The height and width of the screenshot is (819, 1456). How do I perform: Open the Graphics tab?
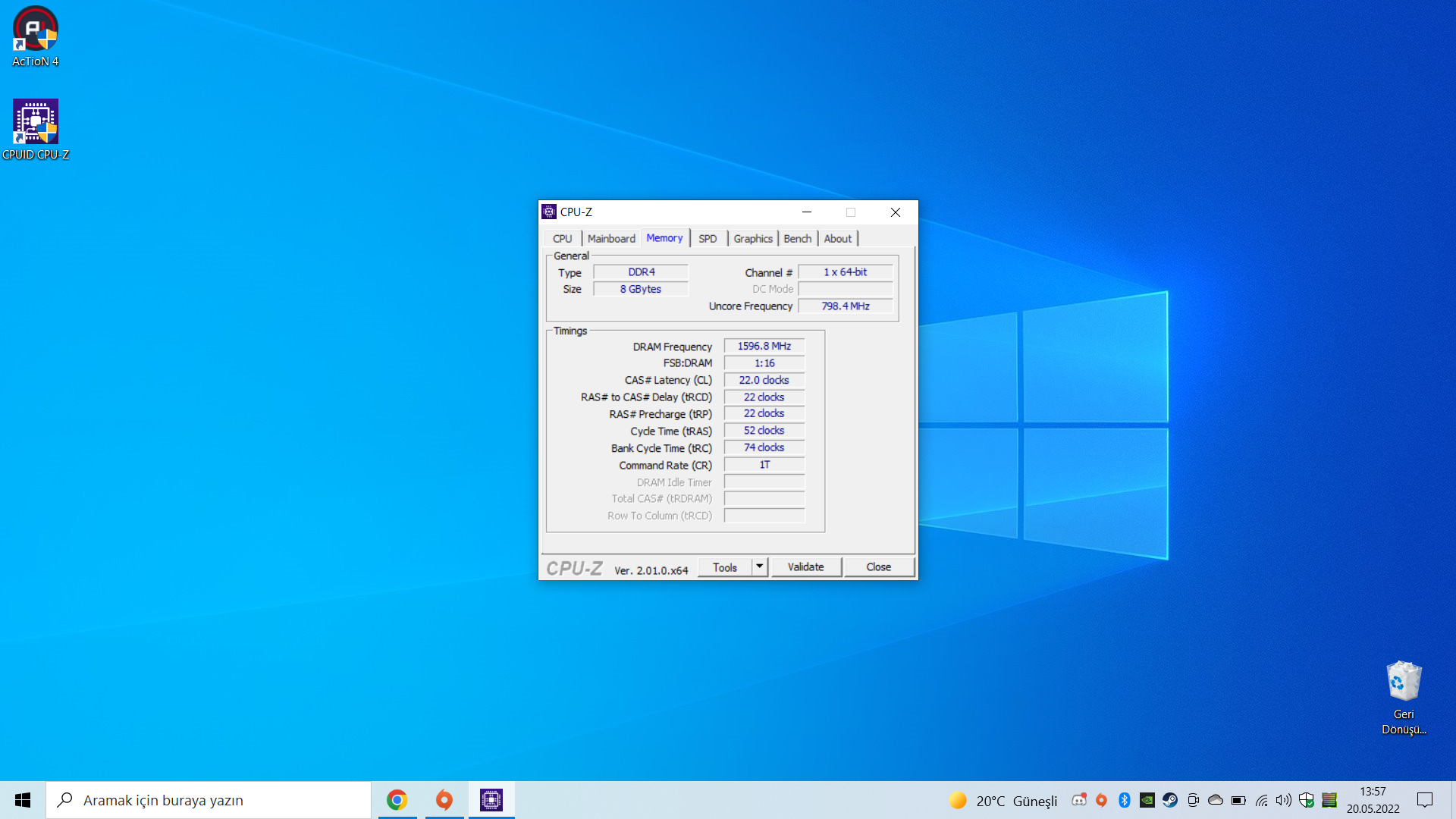(752, 238)
